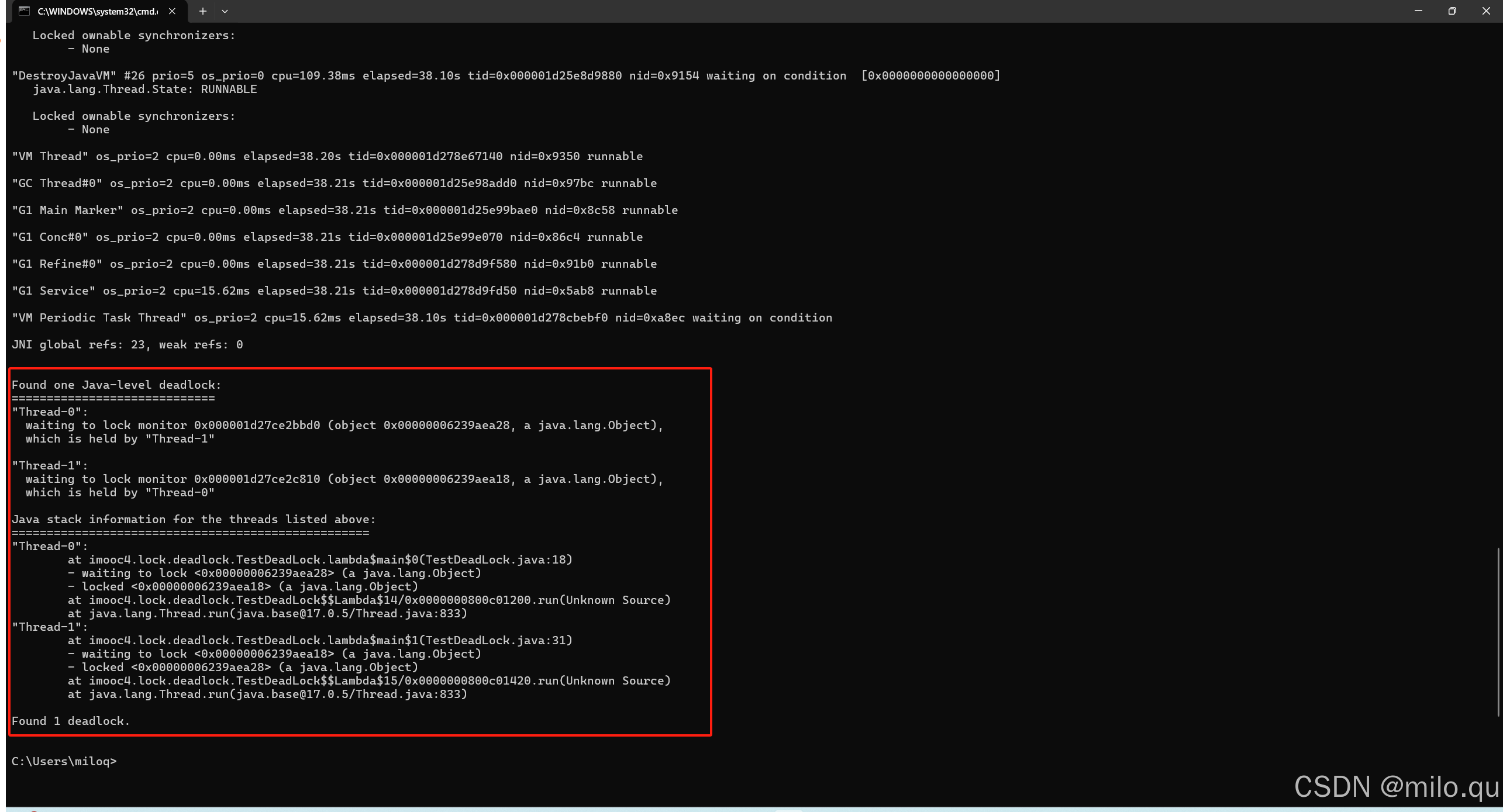Viewport: 1503px width, 812px height.
Task: Expand the new tab profile dropdown chevron
Action: [x=225, y=11]
